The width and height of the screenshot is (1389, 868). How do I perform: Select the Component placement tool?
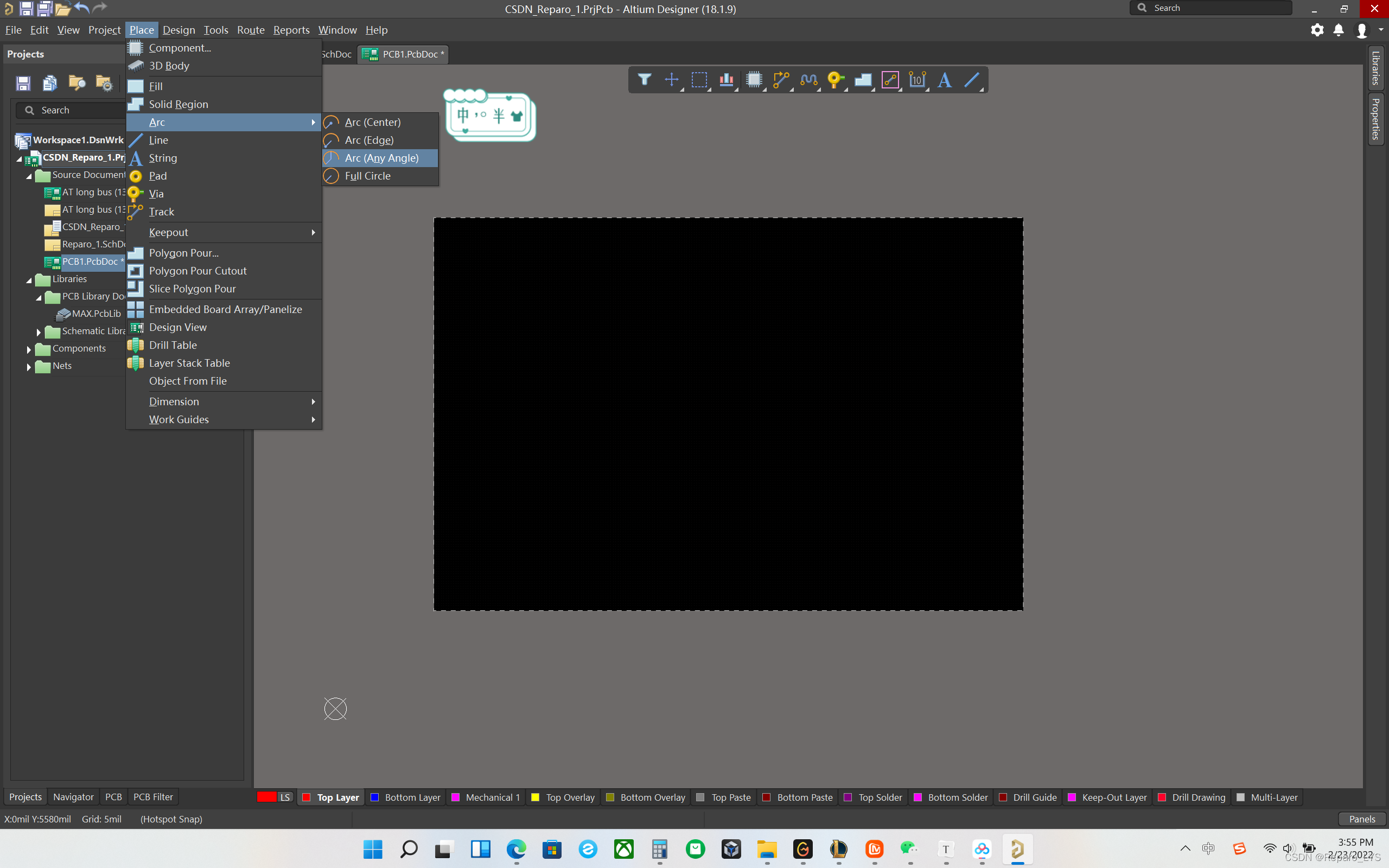coord(180,47)
